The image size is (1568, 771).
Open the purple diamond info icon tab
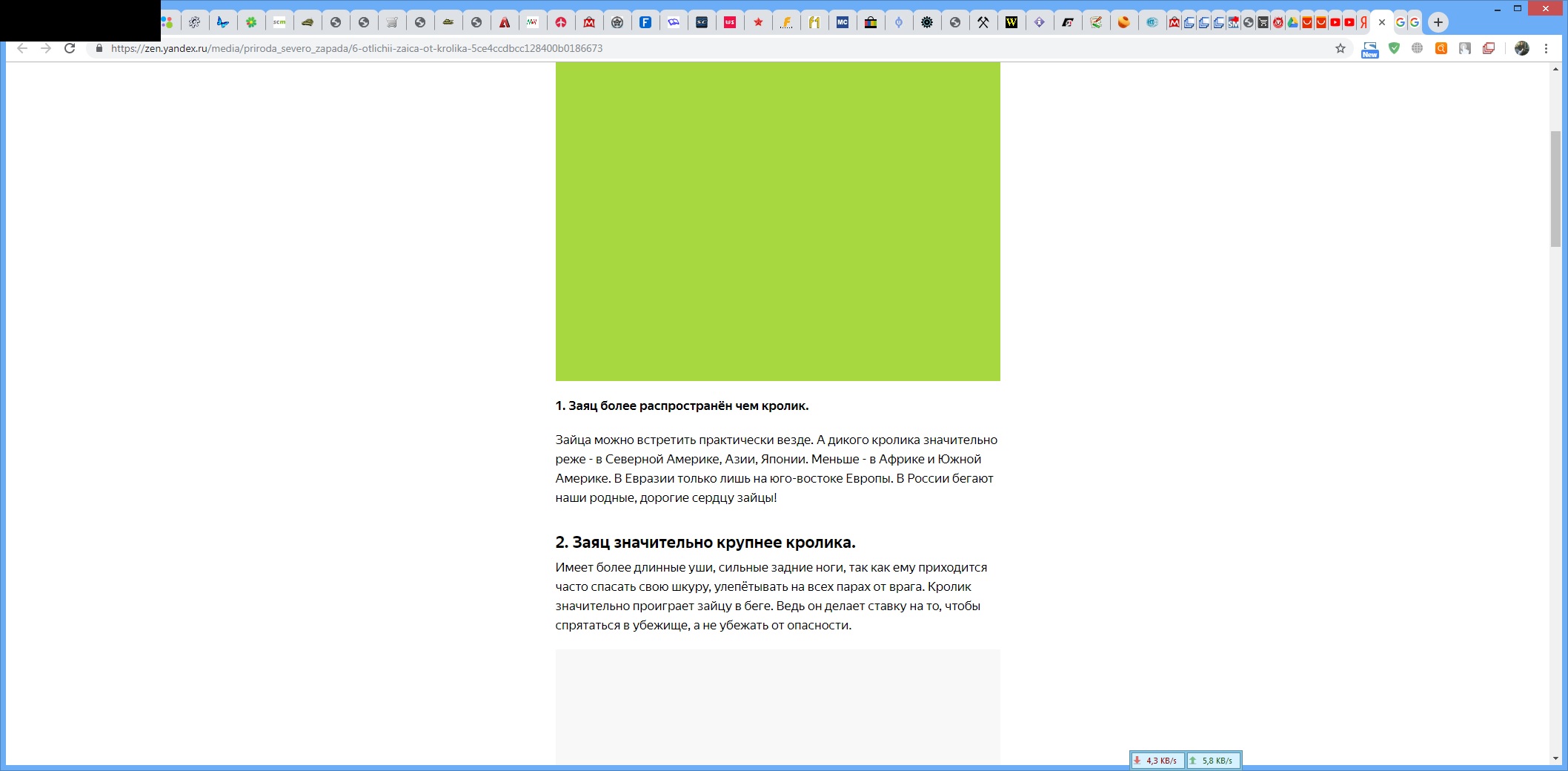[1040, 22]
